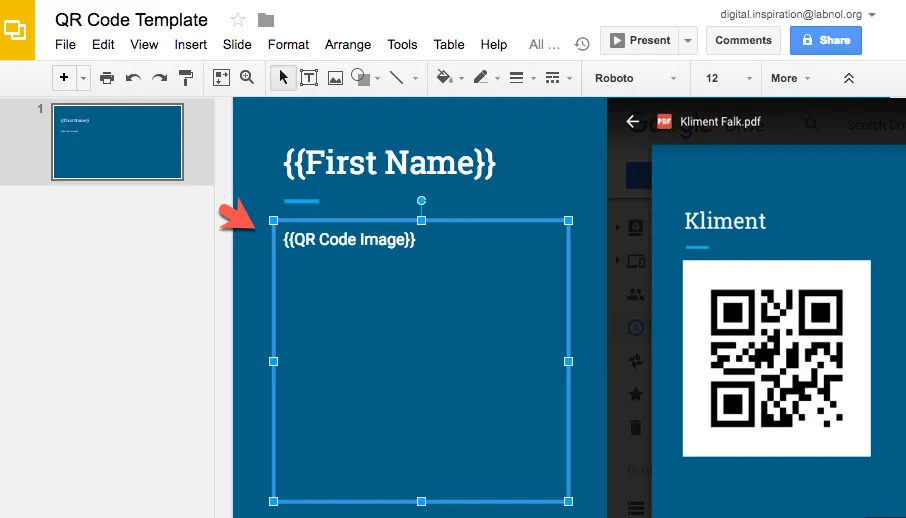The image size is (906, 518).
Task: Select the Shape tool
Action: [361, 77]
